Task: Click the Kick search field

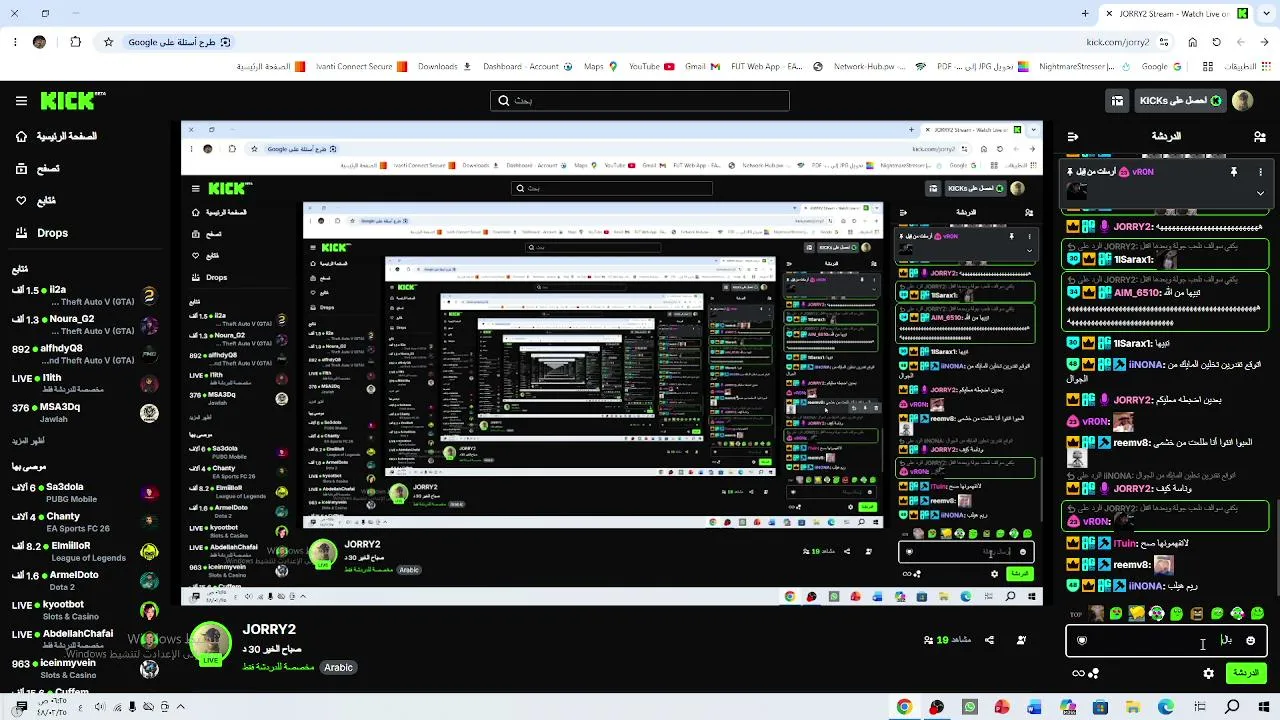Action: [640, 101]
